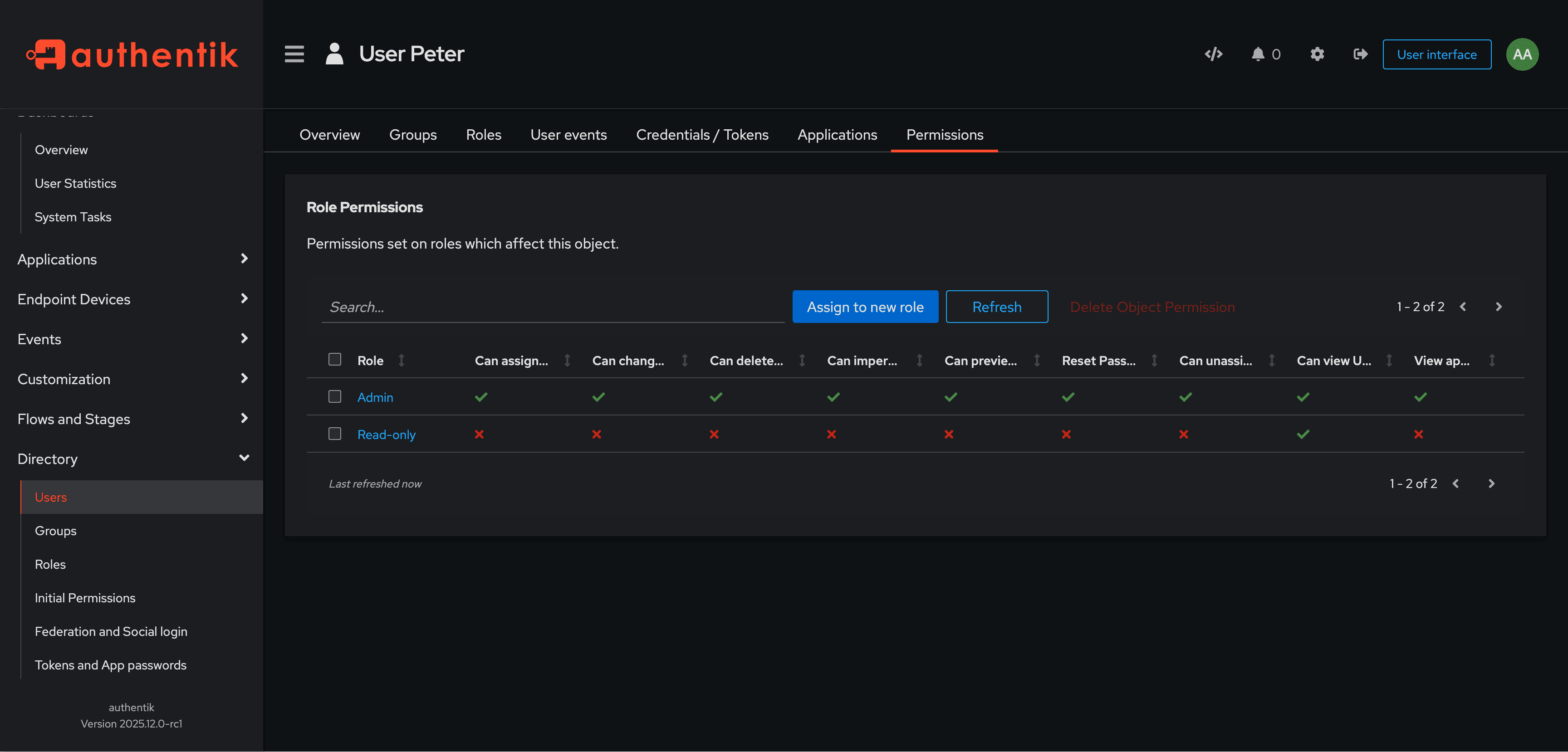Go to next page in top pagination
Image resolution: width=1568 pixels, height=752 pixels.
[x=1499, y=307]
